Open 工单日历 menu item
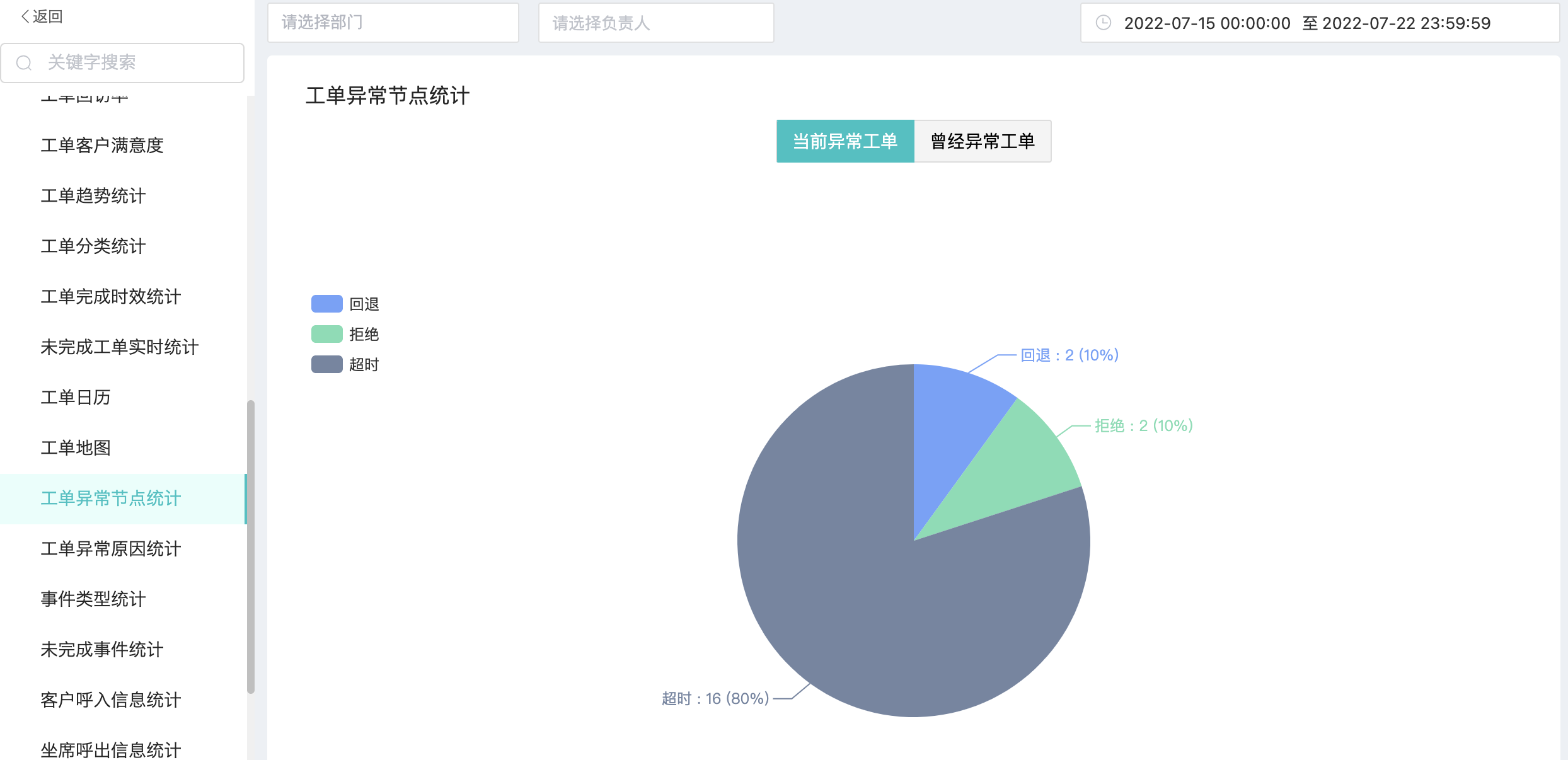1568x760 pixels. [123, 398]
